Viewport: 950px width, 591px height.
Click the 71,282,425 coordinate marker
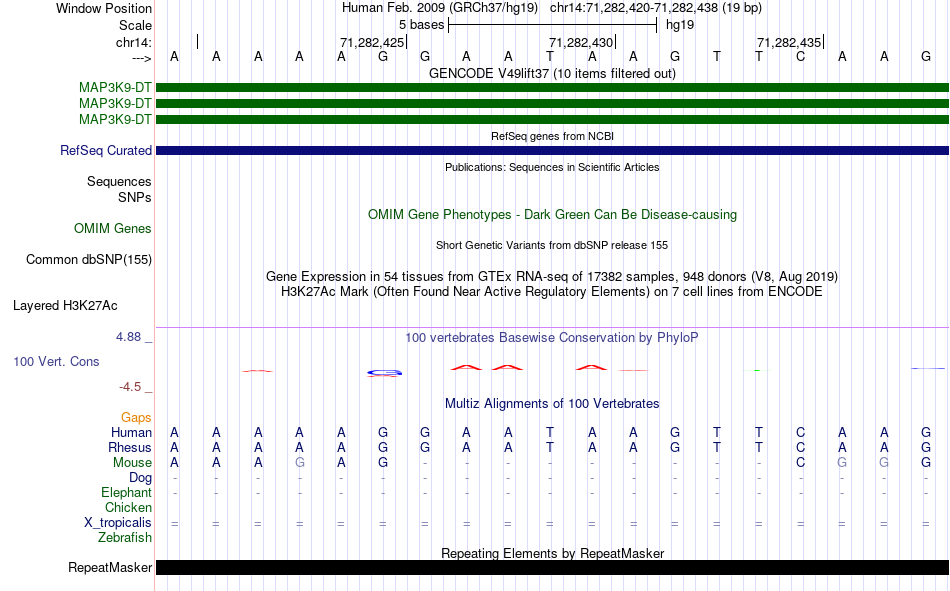point(372,42)
